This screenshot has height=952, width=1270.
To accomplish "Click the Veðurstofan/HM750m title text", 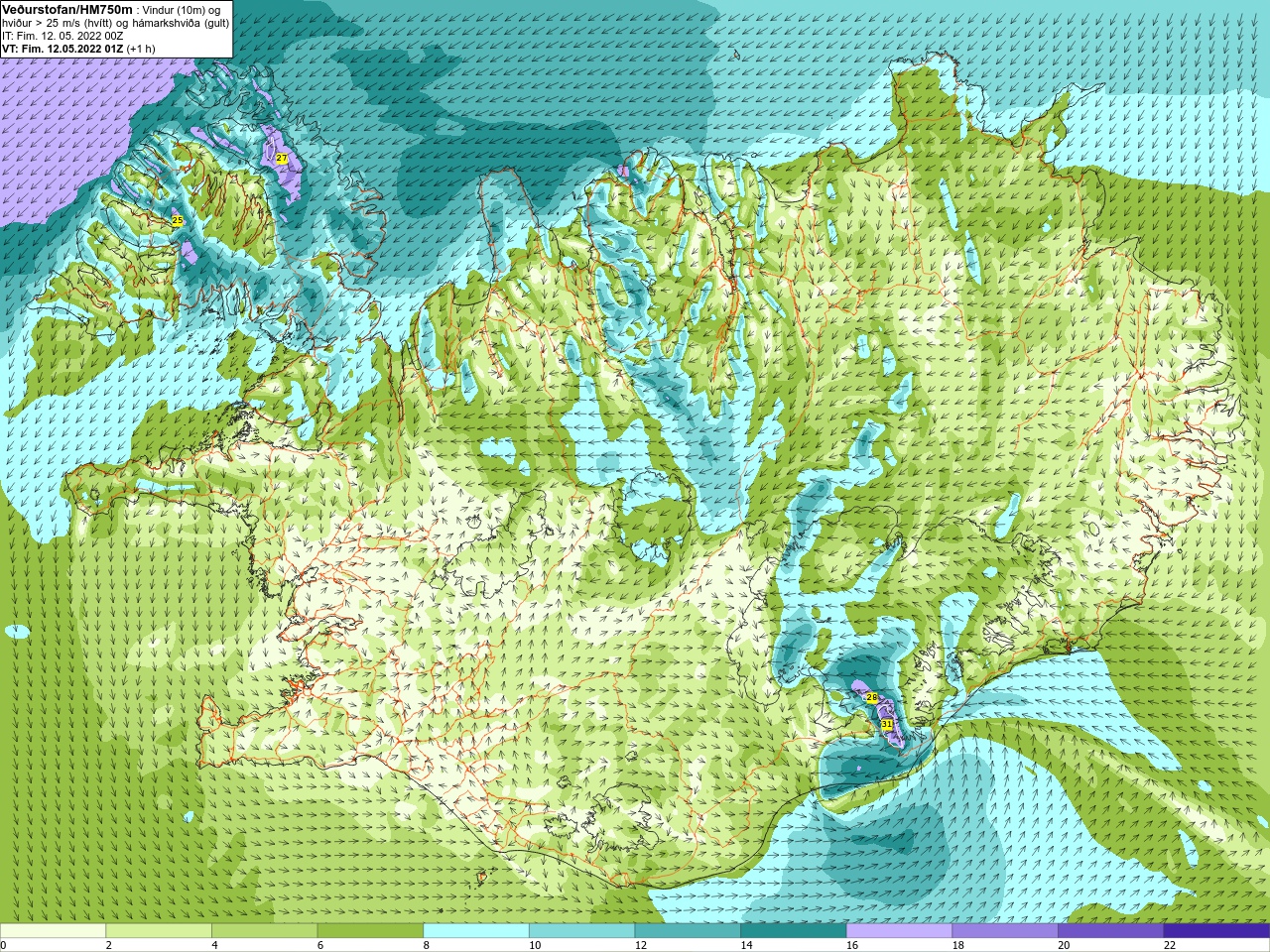I will click(66, 9).
